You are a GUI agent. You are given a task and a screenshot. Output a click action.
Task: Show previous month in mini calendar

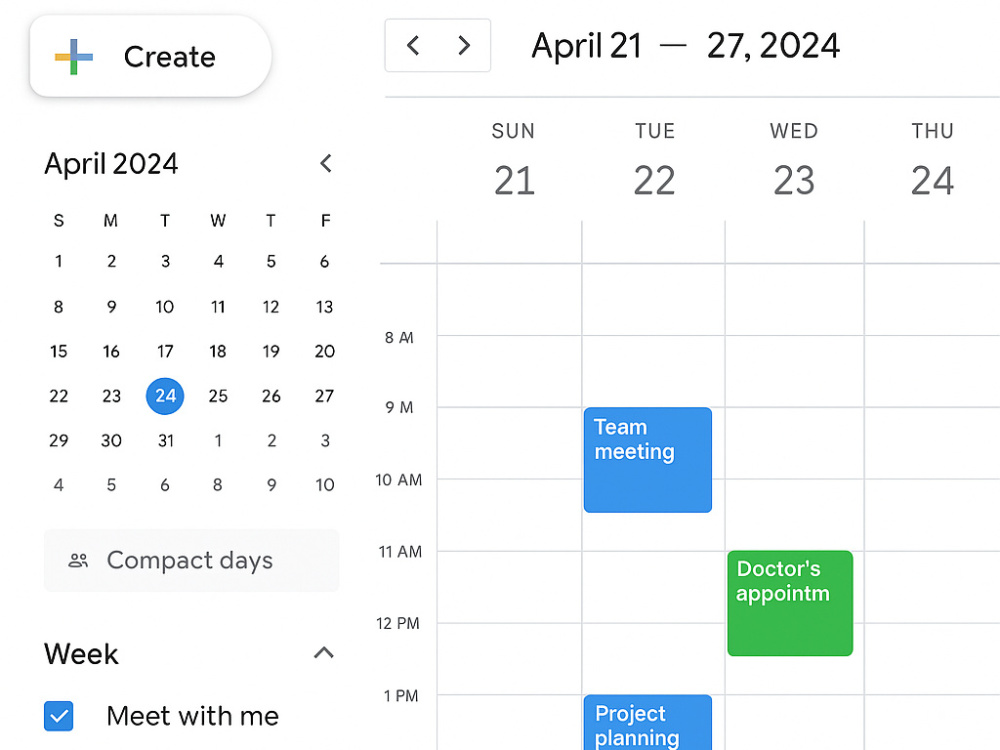pos(326,163)
